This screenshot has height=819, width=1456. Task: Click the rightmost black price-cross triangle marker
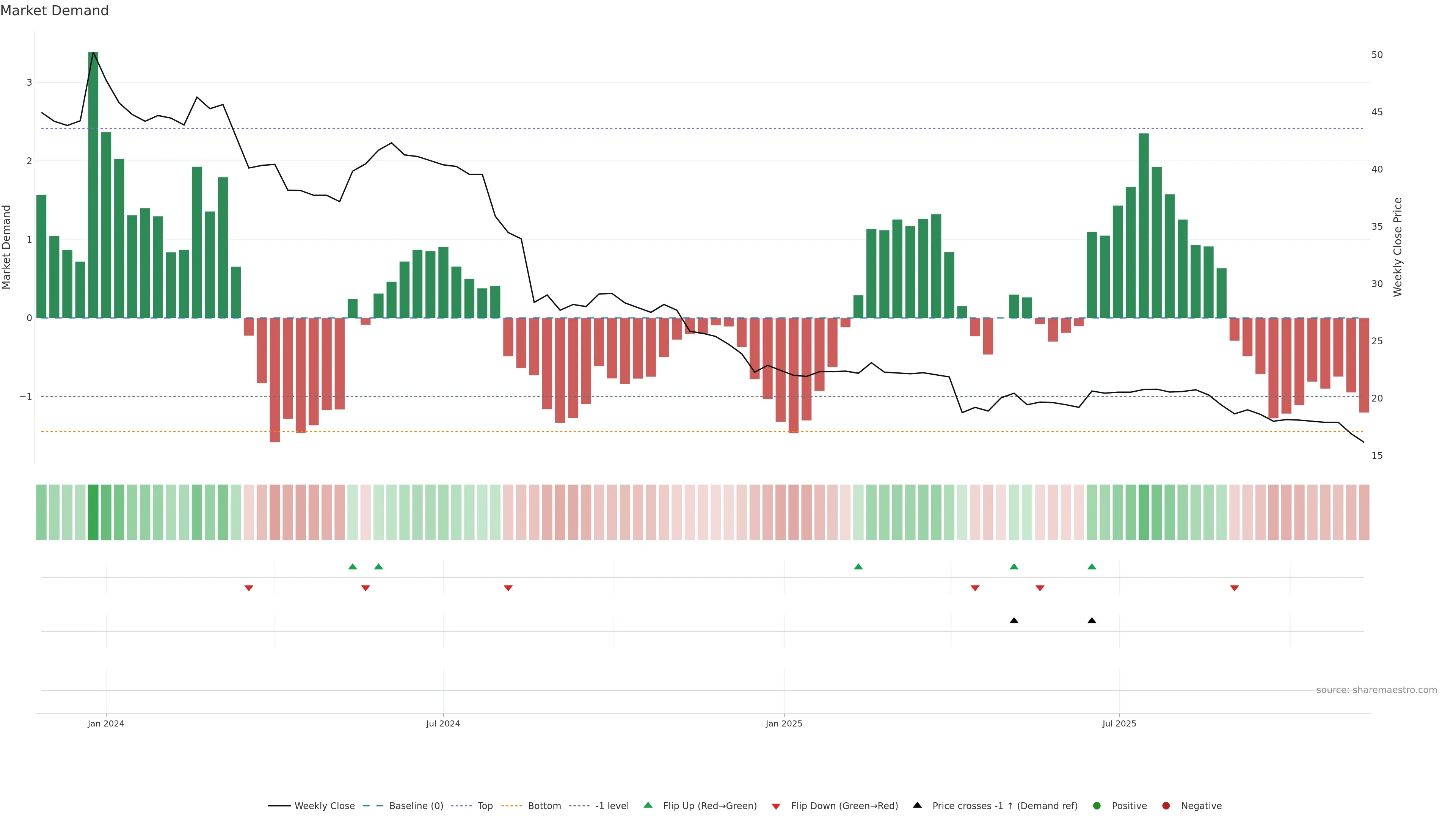pyautogui.click(x=1092, y=621)
